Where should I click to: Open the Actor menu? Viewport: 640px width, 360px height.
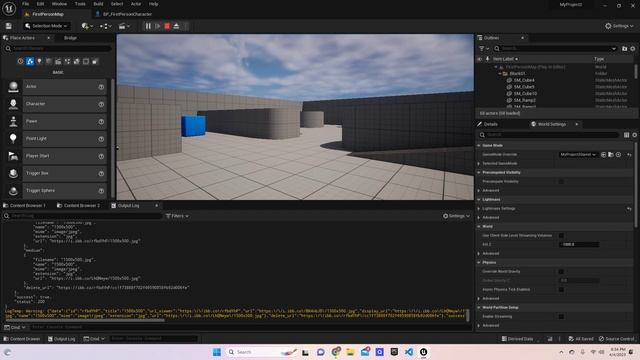coord(136,4)
